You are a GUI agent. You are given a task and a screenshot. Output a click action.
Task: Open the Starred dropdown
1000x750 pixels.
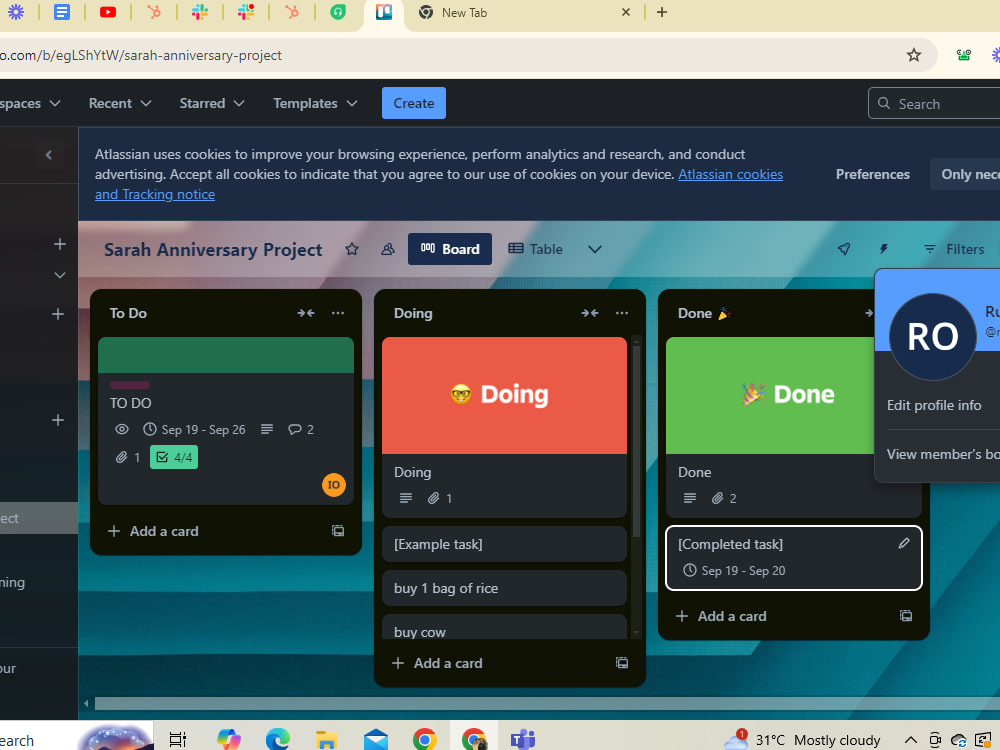click(x=212, y=103)
